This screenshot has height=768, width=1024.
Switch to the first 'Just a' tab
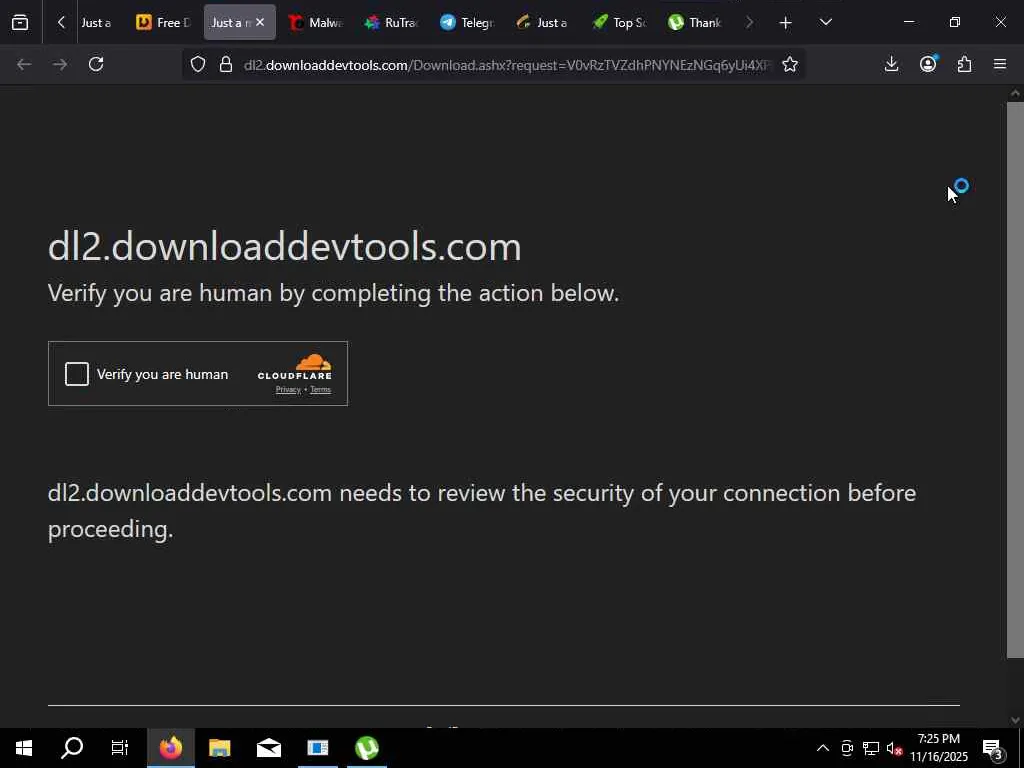pyautogui.click(x=95, y=23)
